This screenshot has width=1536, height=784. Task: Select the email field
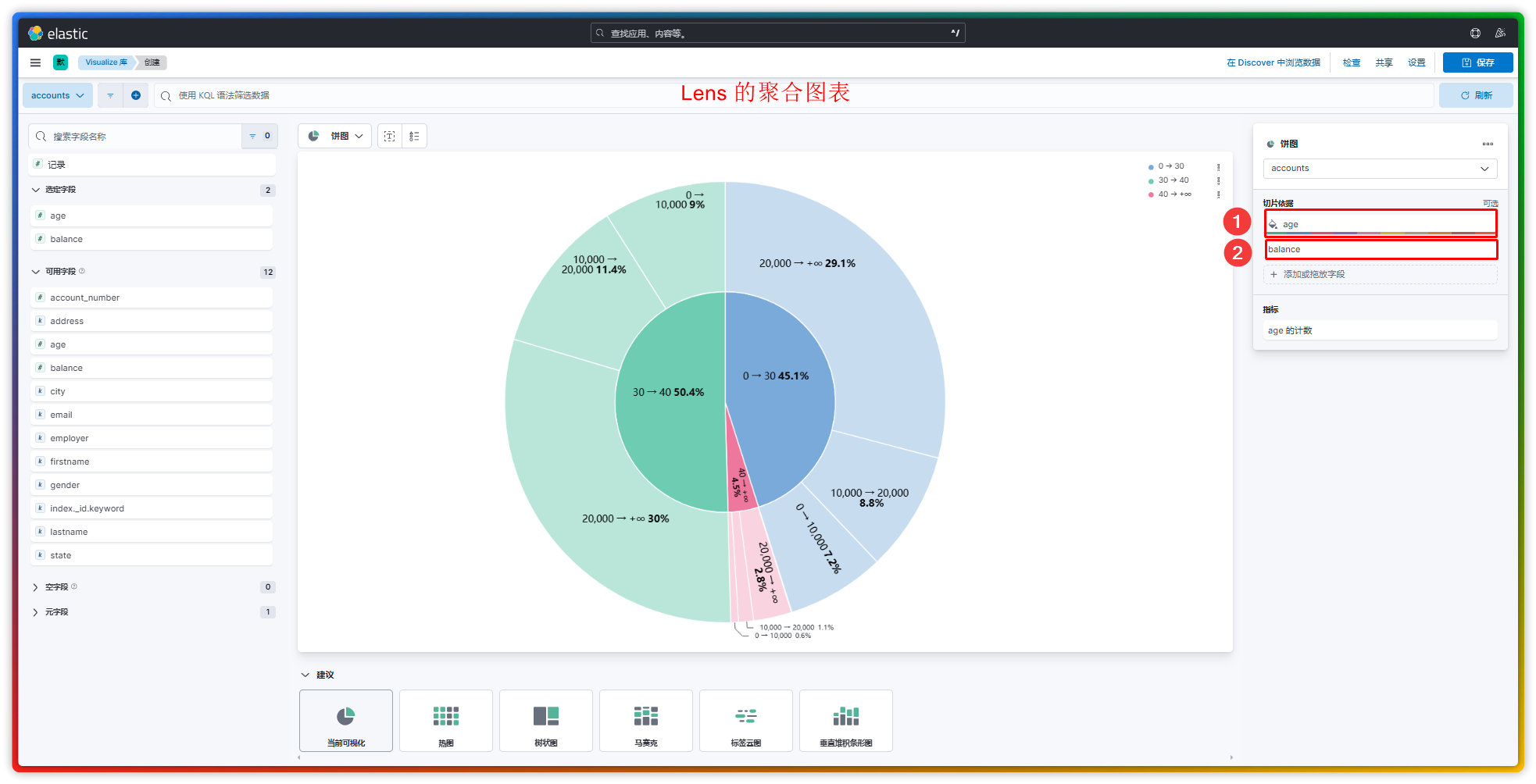tap(152, 415)
